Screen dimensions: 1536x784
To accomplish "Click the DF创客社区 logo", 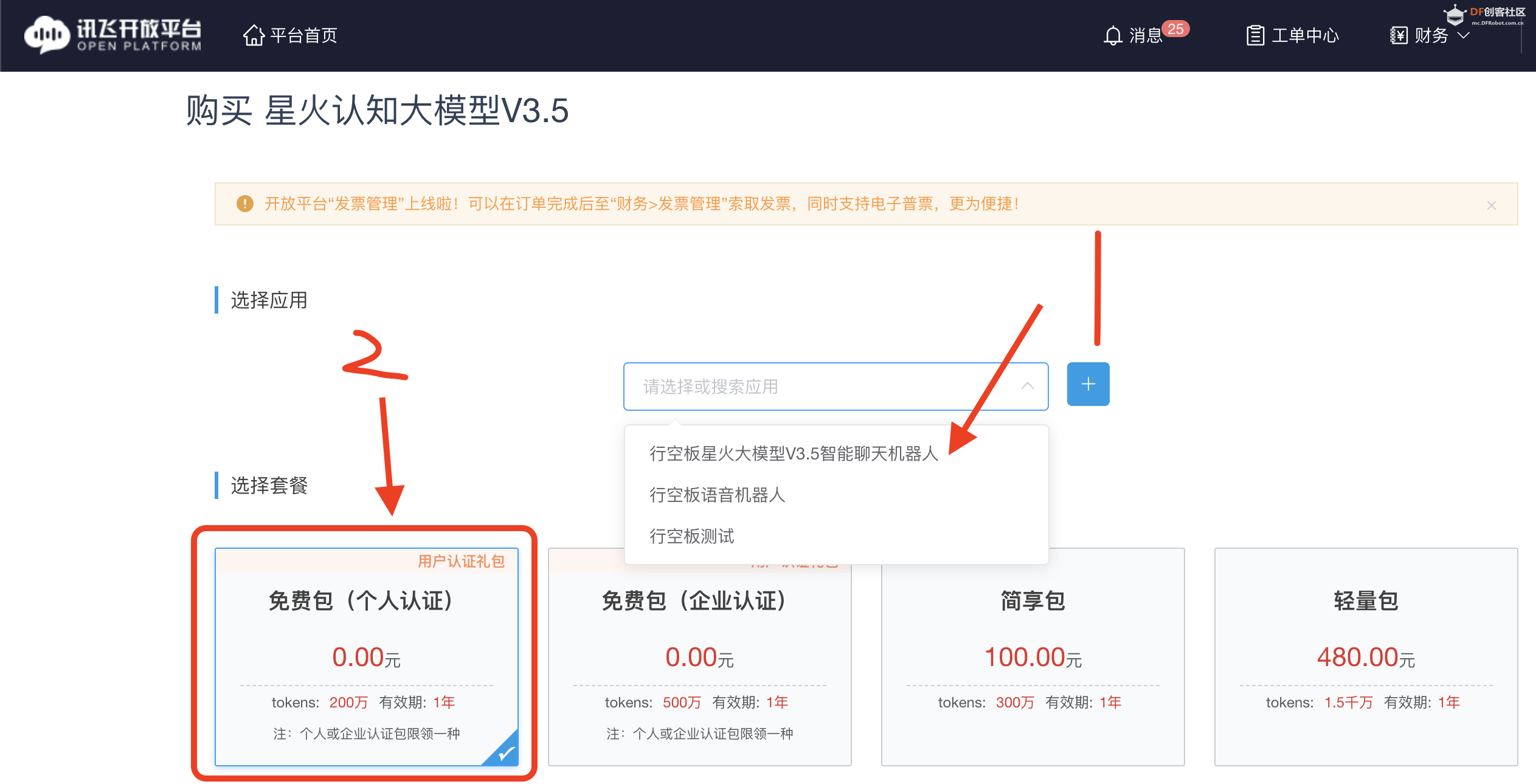I will 1485,15.
